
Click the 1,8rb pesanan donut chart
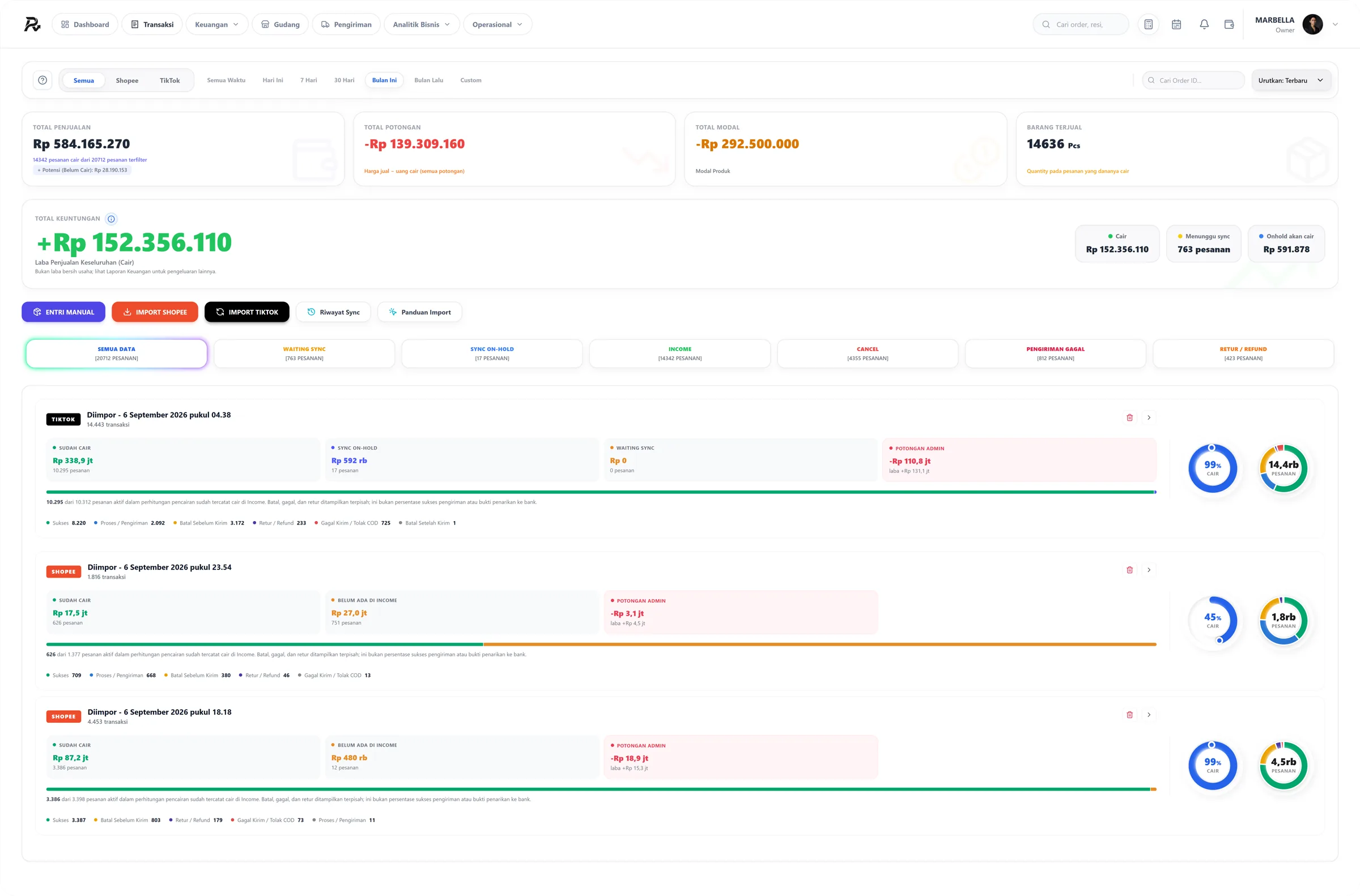tap(1283, 621)
